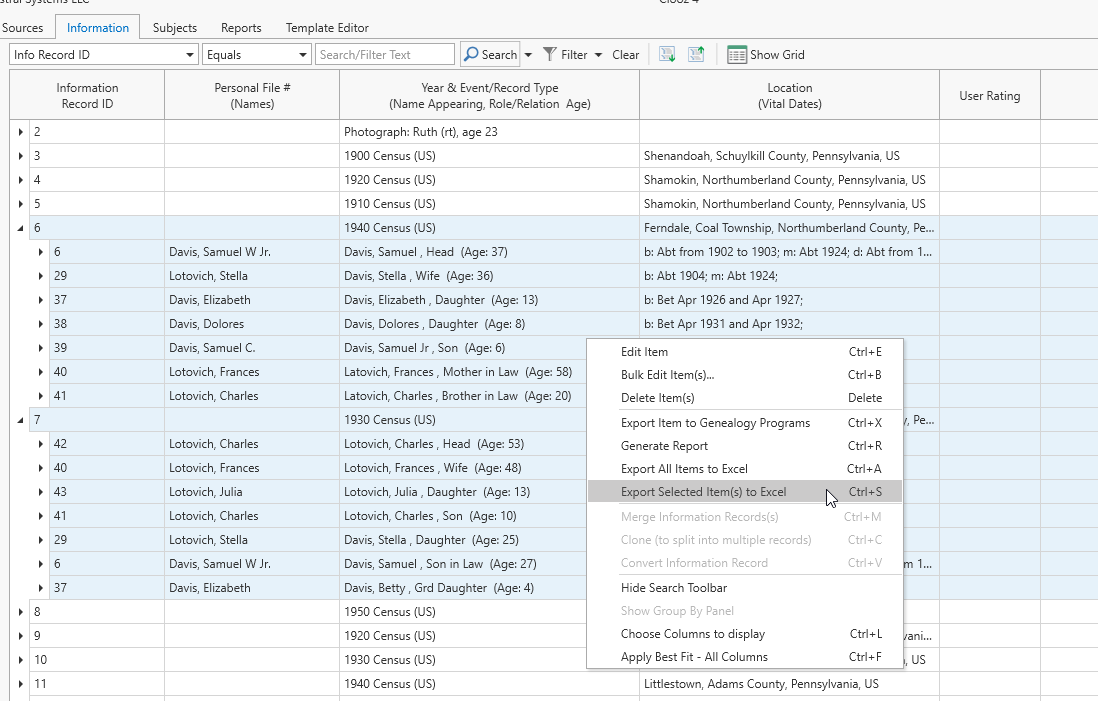Click the Filter funnel icon

[x=551, y=54]
